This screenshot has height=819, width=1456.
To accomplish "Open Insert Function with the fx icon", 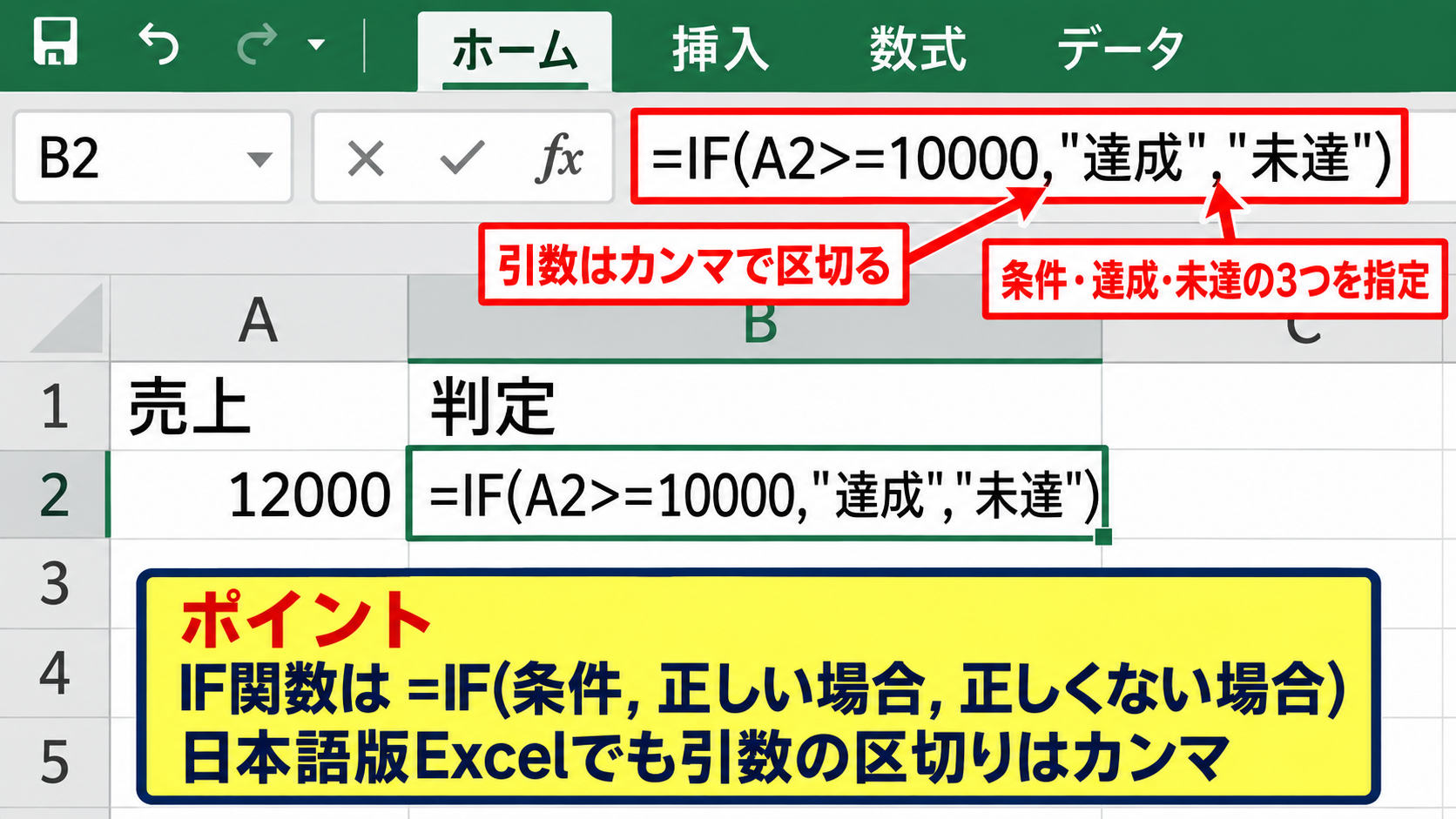I will pyautogui.click(x=559, y=158).
